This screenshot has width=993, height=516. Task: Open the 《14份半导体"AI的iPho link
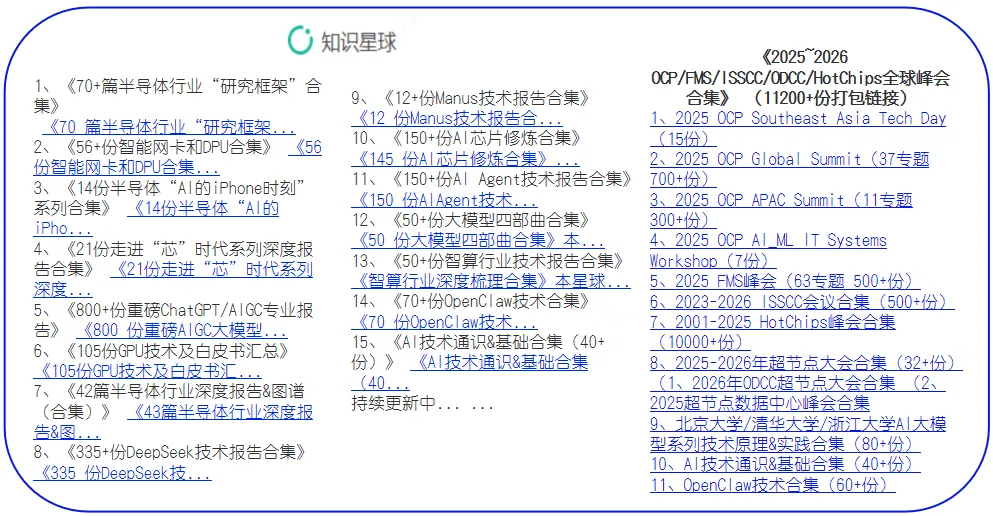156,218
